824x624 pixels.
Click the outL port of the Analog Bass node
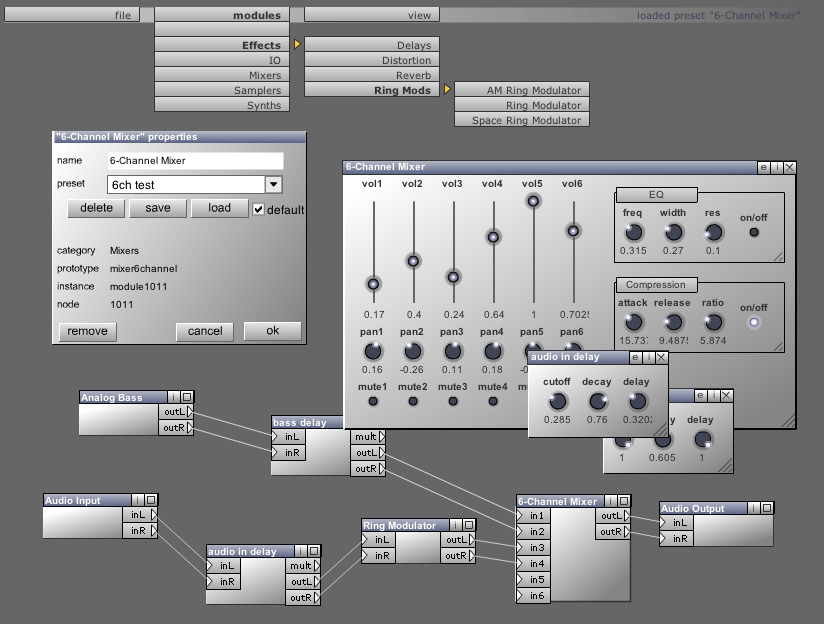pos(176,412)
